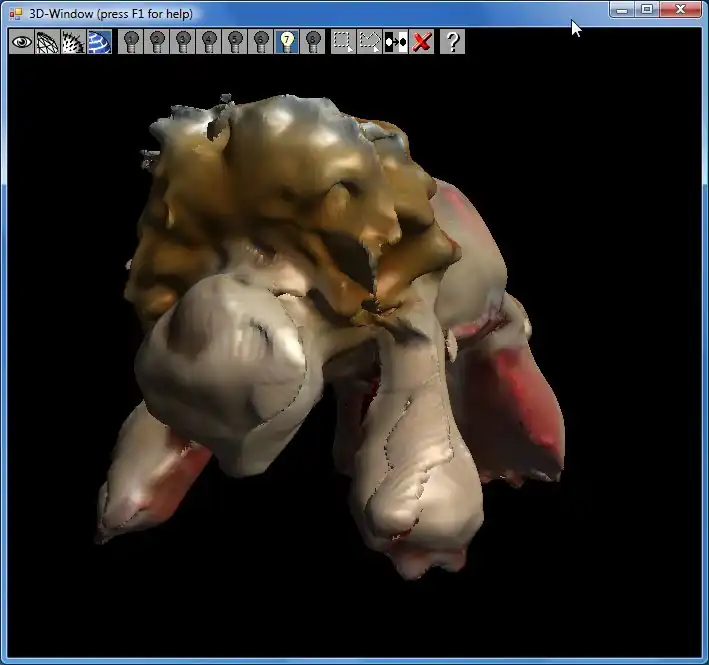
Task: Toggle light bulb number 3
Action: point(183,41)
